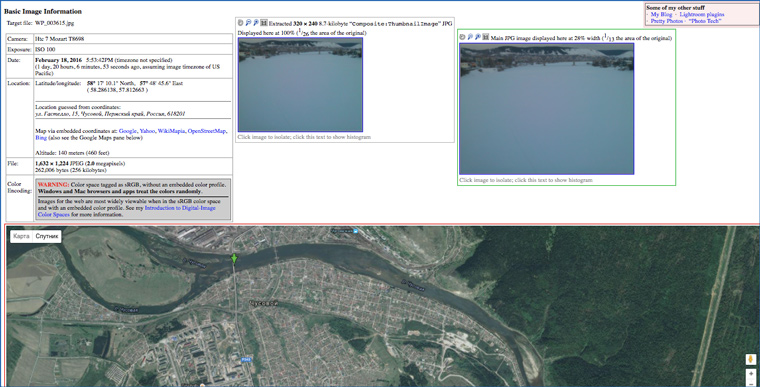Image resolution: width=760 pixels, height=387 pixels.
Task: Click the gray square icon before the word Extracted
Action: 264,23
